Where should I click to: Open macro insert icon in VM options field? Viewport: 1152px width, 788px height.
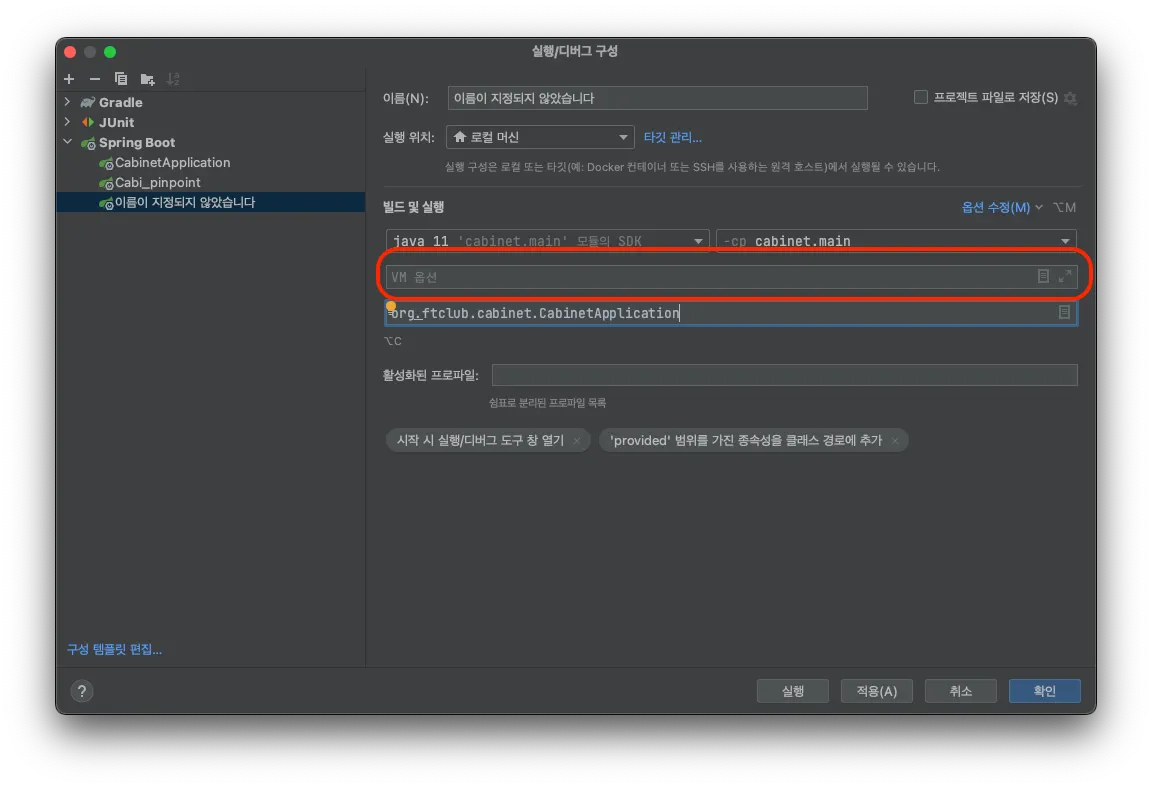[1043, 276]
